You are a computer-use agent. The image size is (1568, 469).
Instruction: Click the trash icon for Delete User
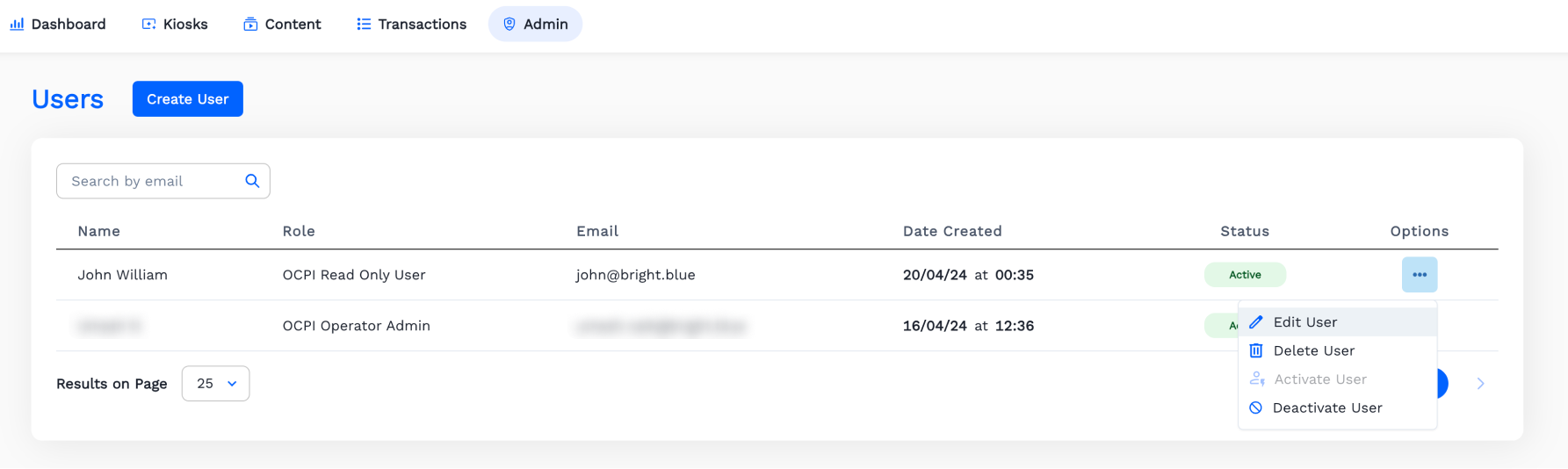tap(1256, 350)
